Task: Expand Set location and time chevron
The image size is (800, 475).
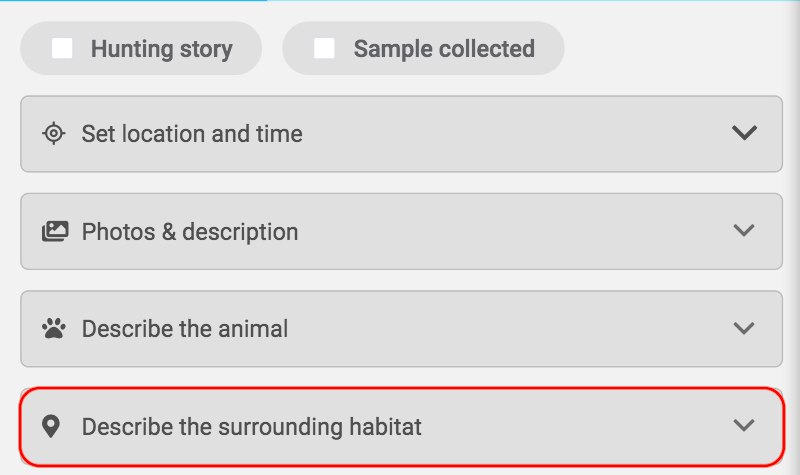Action: (x=744, y=133)
